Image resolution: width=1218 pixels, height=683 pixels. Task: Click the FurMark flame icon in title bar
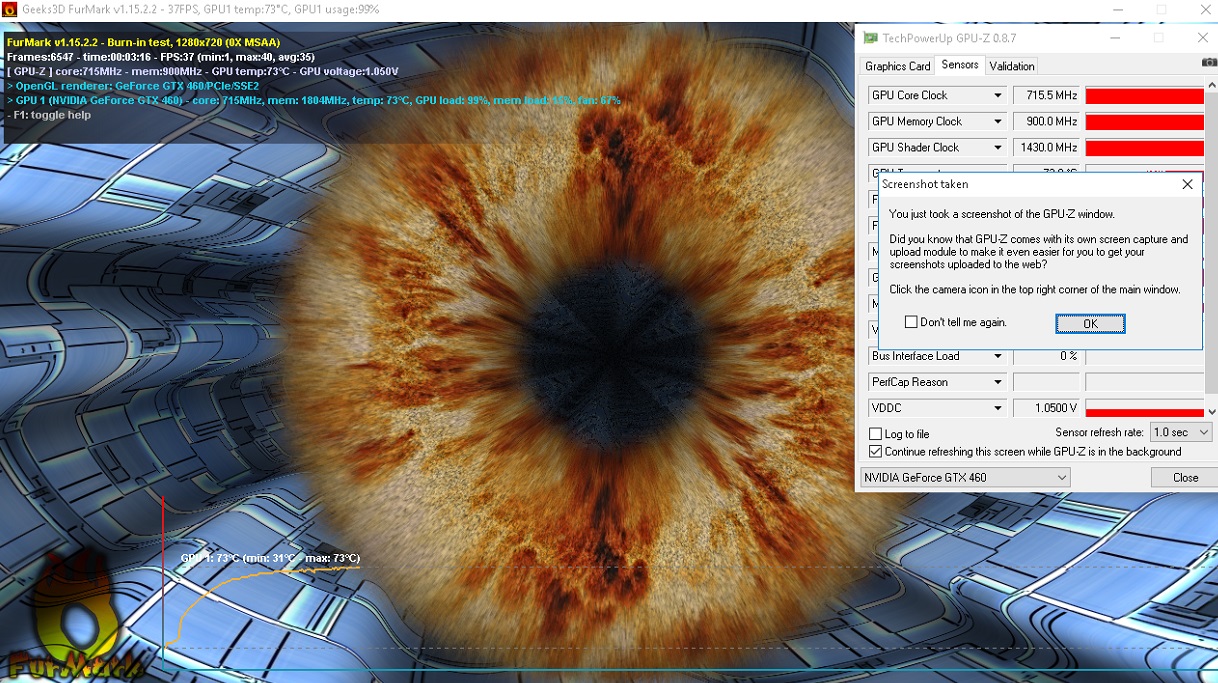10,9
